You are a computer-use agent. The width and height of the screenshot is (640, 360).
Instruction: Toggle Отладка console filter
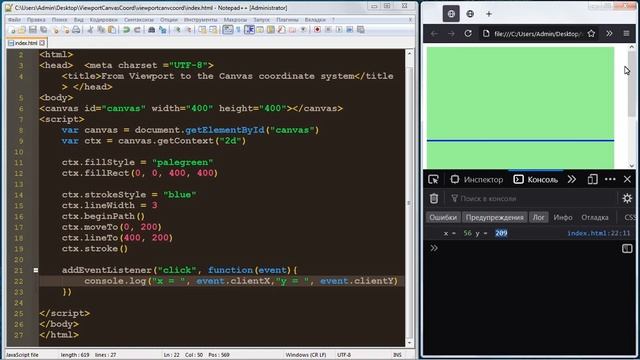click(x=595, y=217)
